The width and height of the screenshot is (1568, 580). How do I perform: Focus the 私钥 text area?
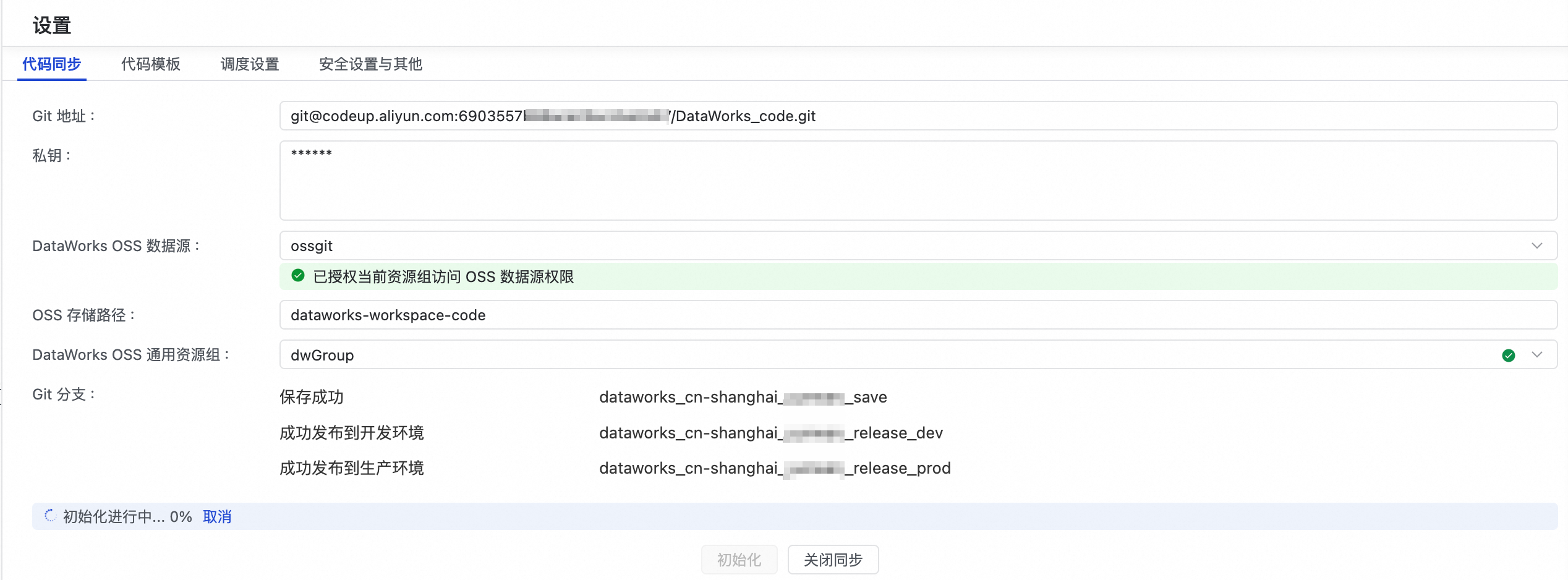[x=918, y=181]
